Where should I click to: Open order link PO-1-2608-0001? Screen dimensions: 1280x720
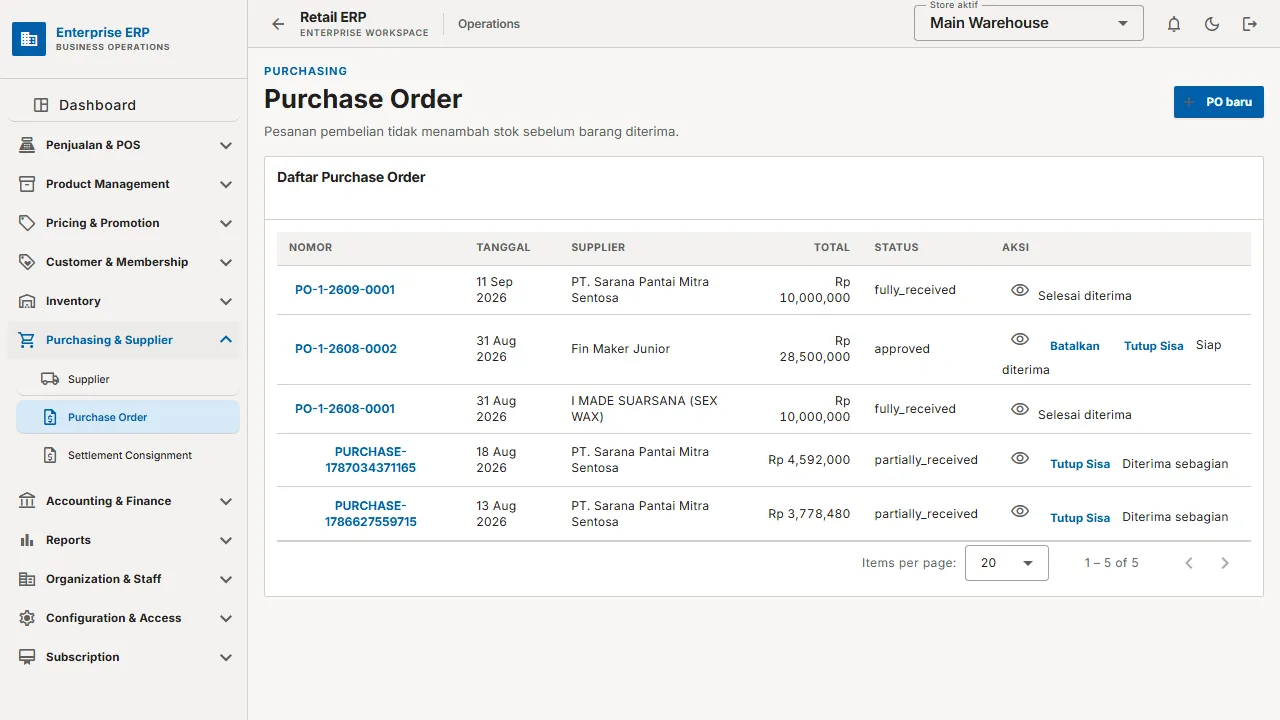click(x=345, y=409)
